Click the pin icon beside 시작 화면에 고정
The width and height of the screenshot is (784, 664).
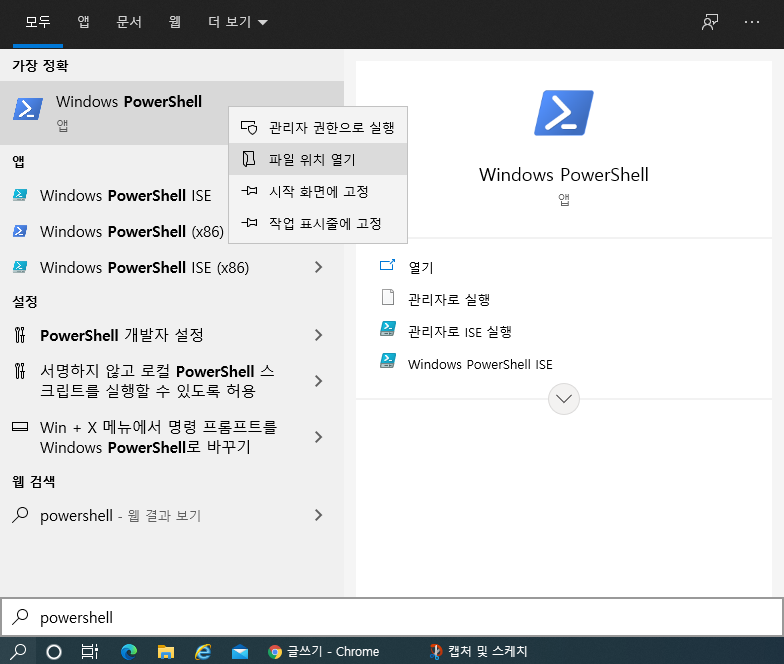[249, 191]
